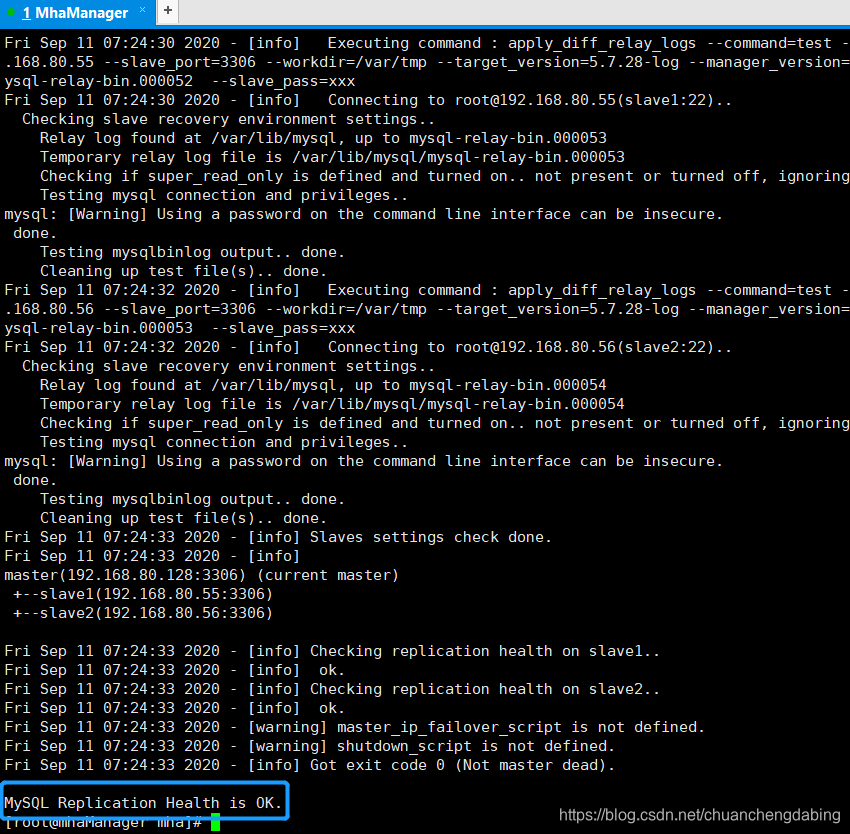
Task: Click the text 'MySQL Replication Health is OK.'
Action: click(143, 803)
